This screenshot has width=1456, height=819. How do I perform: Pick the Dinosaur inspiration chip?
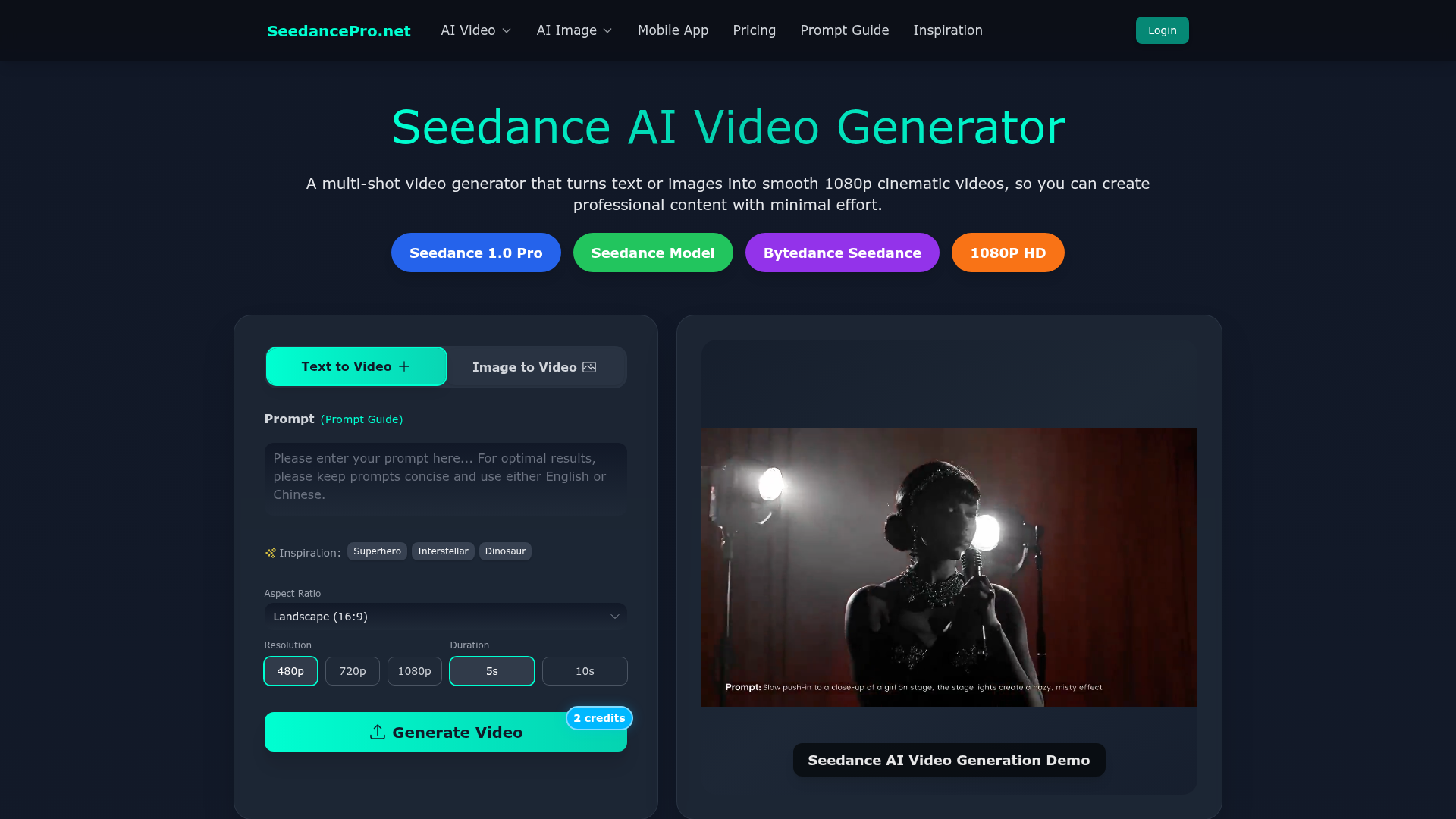pyautogui.click(x=505, y=551)
